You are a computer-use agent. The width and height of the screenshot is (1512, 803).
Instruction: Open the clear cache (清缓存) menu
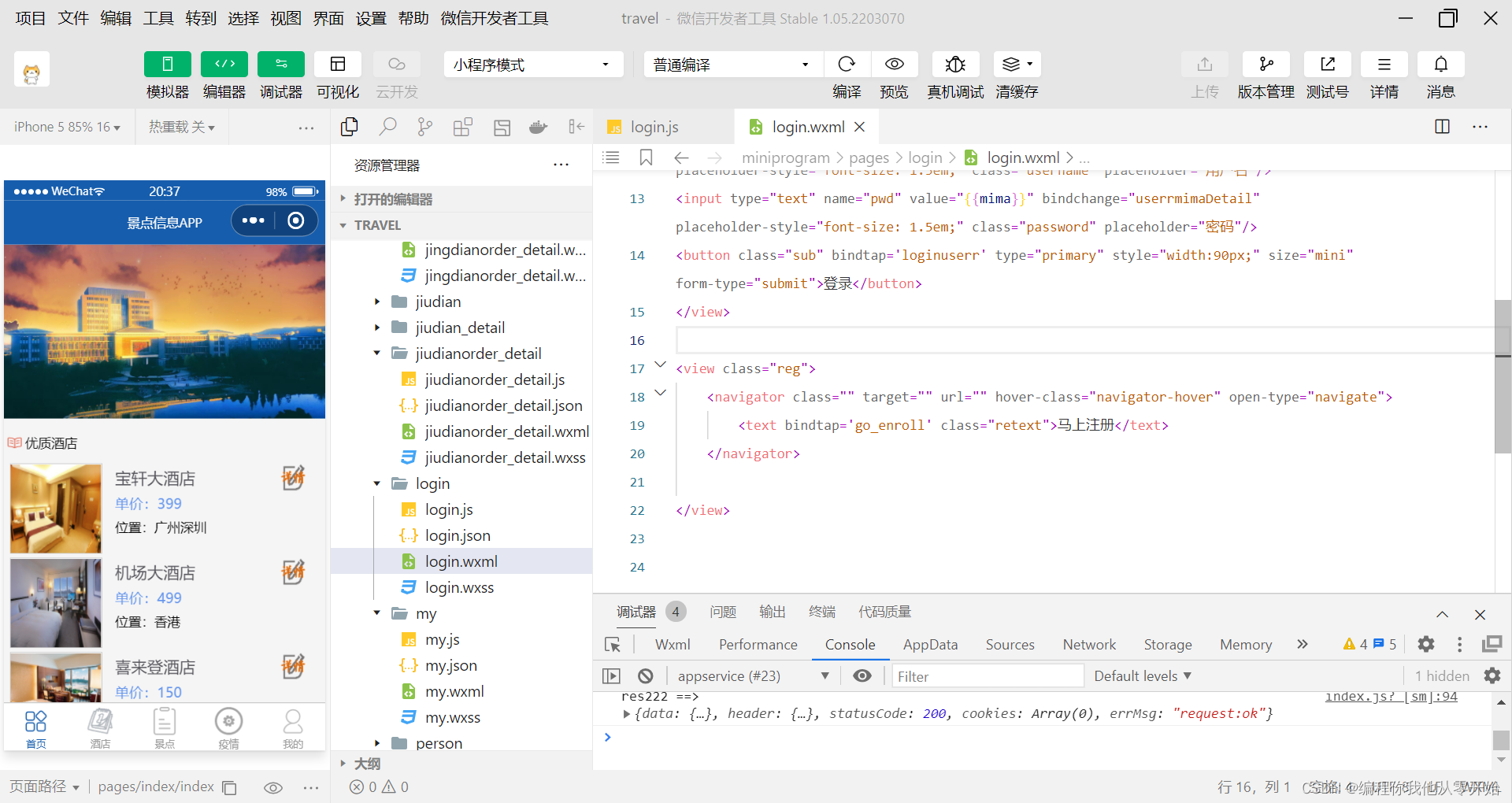tap(1017, 65)
